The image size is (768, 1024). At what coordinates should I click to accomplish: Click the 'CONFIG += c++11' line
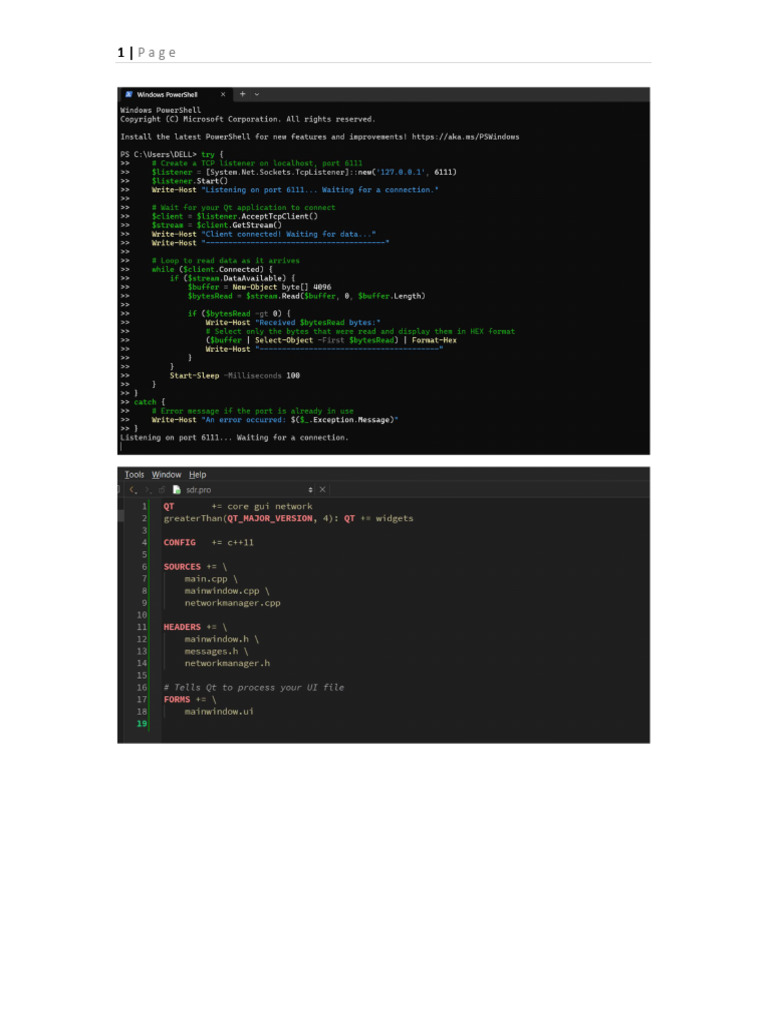pyautogui.click(x=208, y=543)
